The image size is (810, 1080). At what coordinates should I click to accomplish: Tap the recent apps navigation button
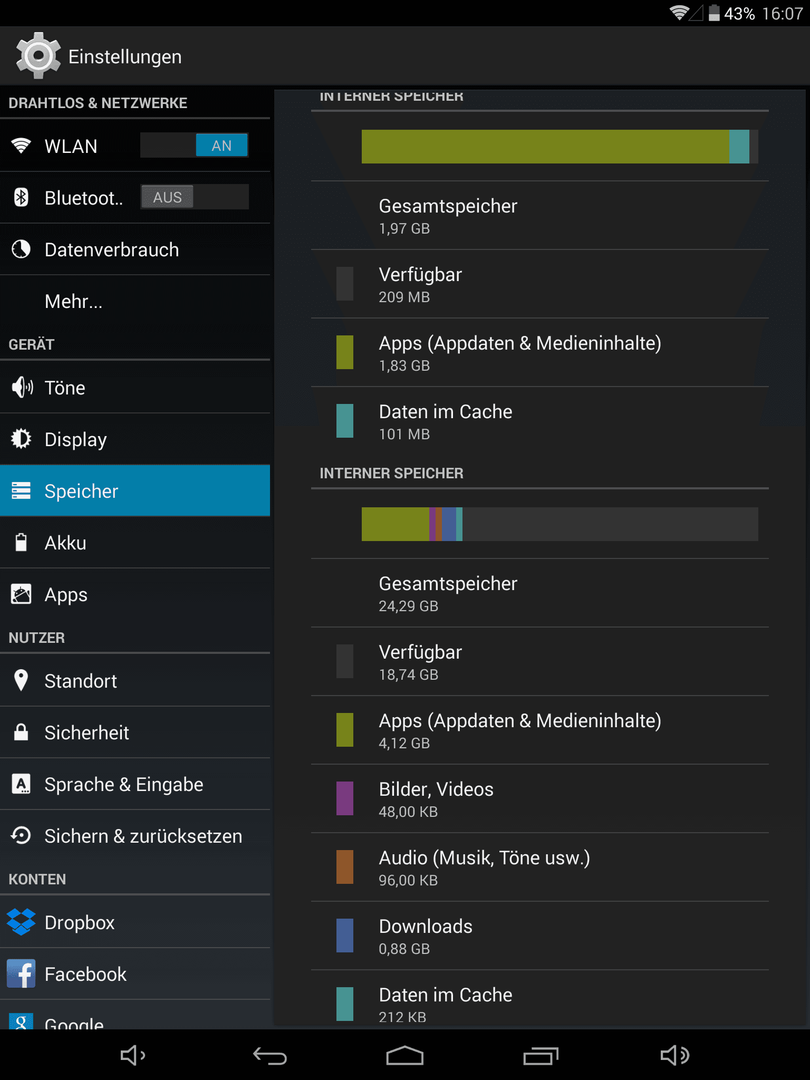(x=541, y=1055)
